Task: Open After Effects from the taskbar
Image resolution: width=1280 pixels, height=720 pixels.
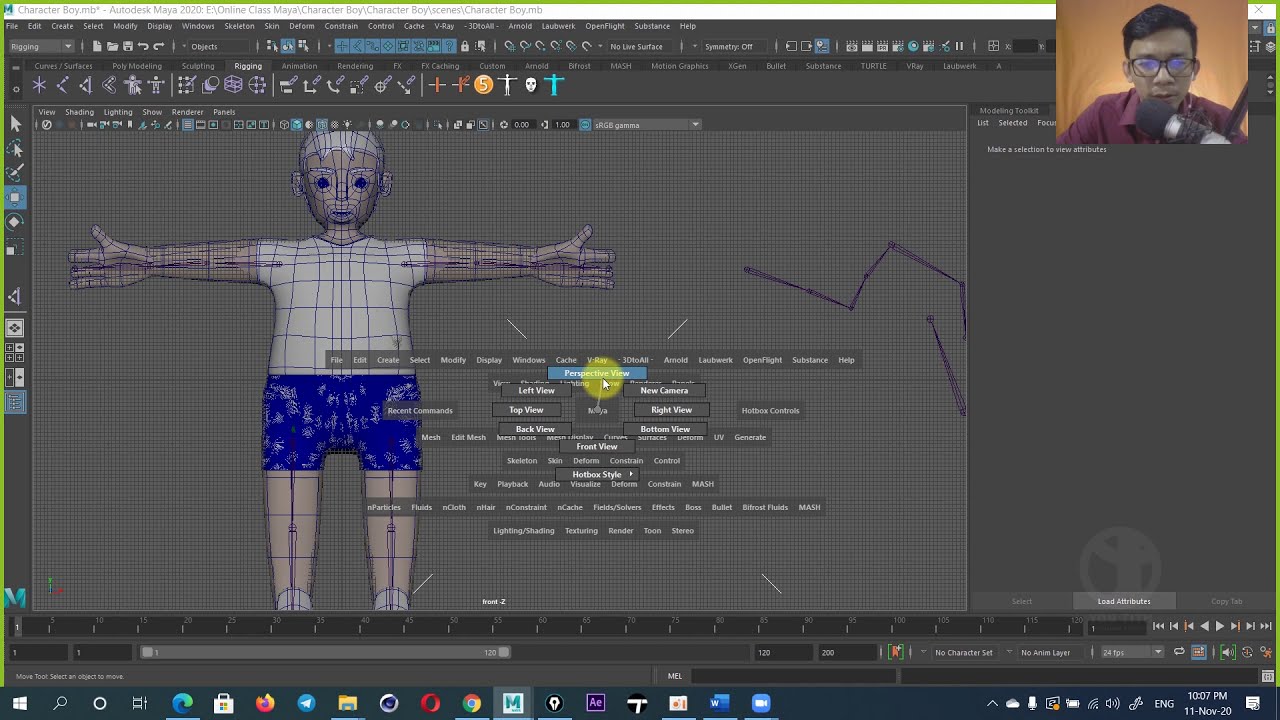Action: pyautogui.click(x=596, y=703)
